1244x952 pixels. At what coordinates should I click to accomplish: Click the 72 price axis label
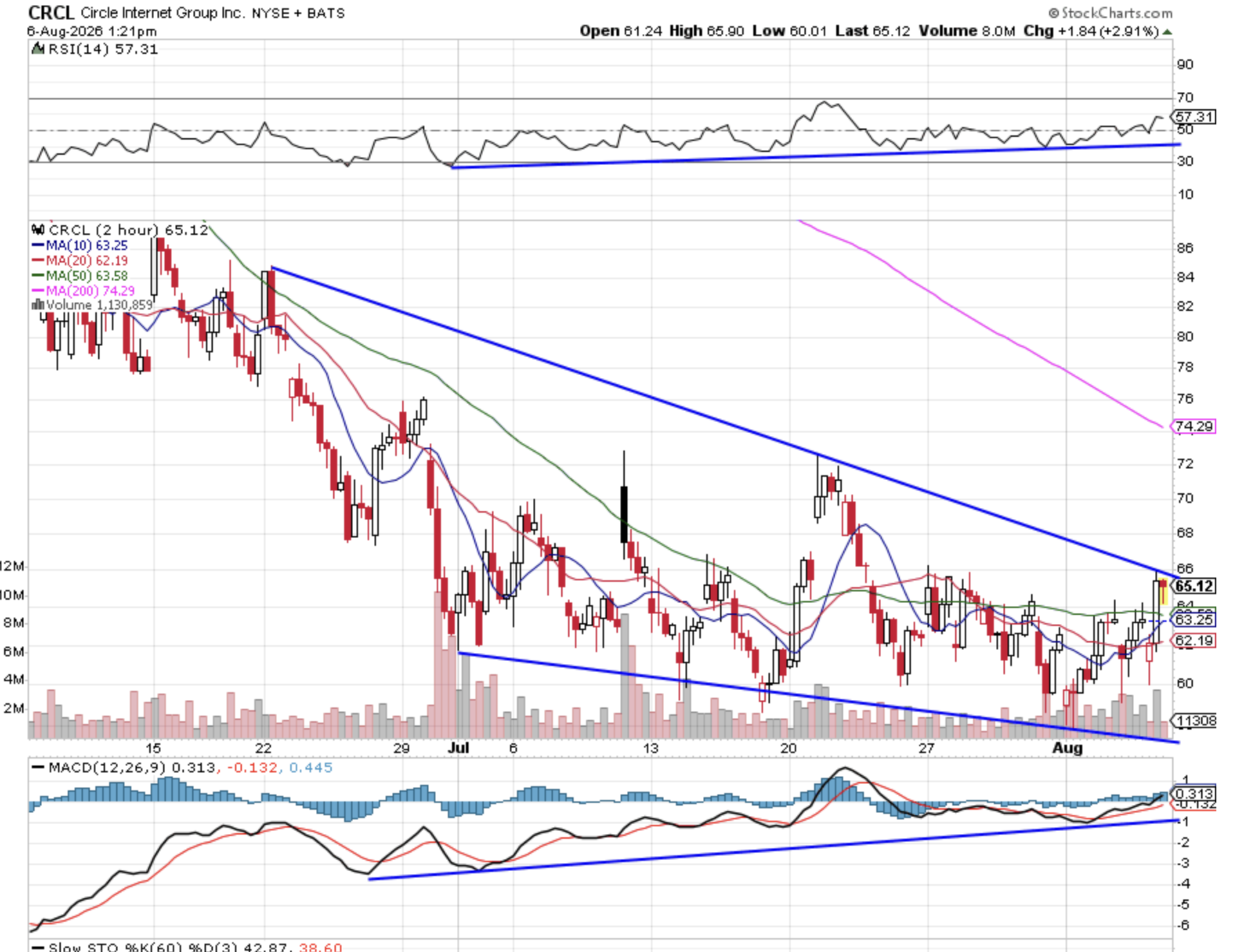click(1185, 464)
